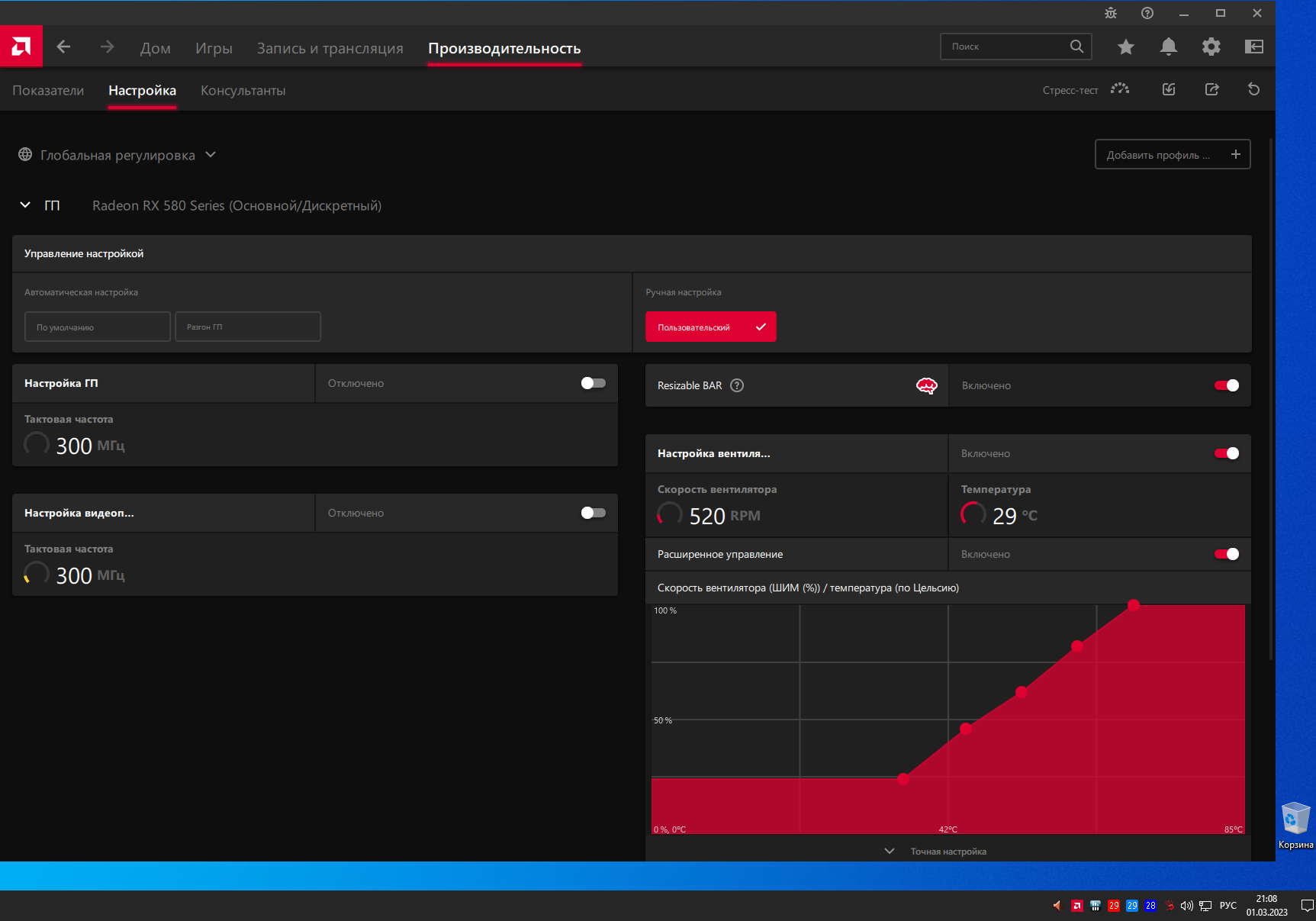Reset tuning with the circular arrow icon
Screen dimensions: 1316x921
pos(1253,89)
